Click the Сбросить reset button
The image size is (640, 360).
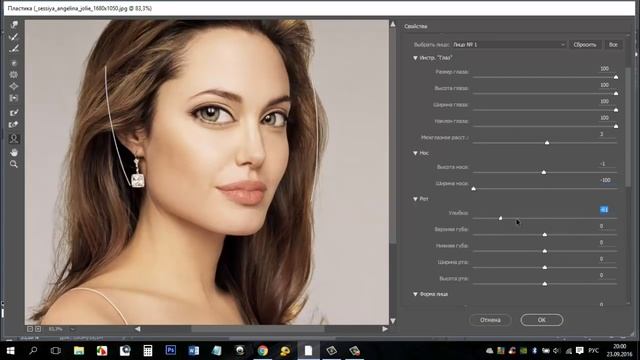tap(584, 44)
